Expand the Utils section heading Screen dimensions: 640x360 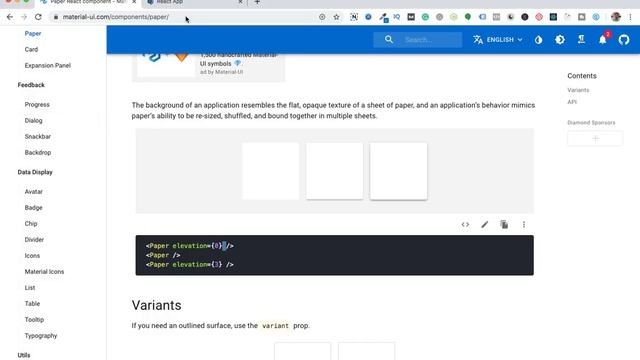point(24,355)
